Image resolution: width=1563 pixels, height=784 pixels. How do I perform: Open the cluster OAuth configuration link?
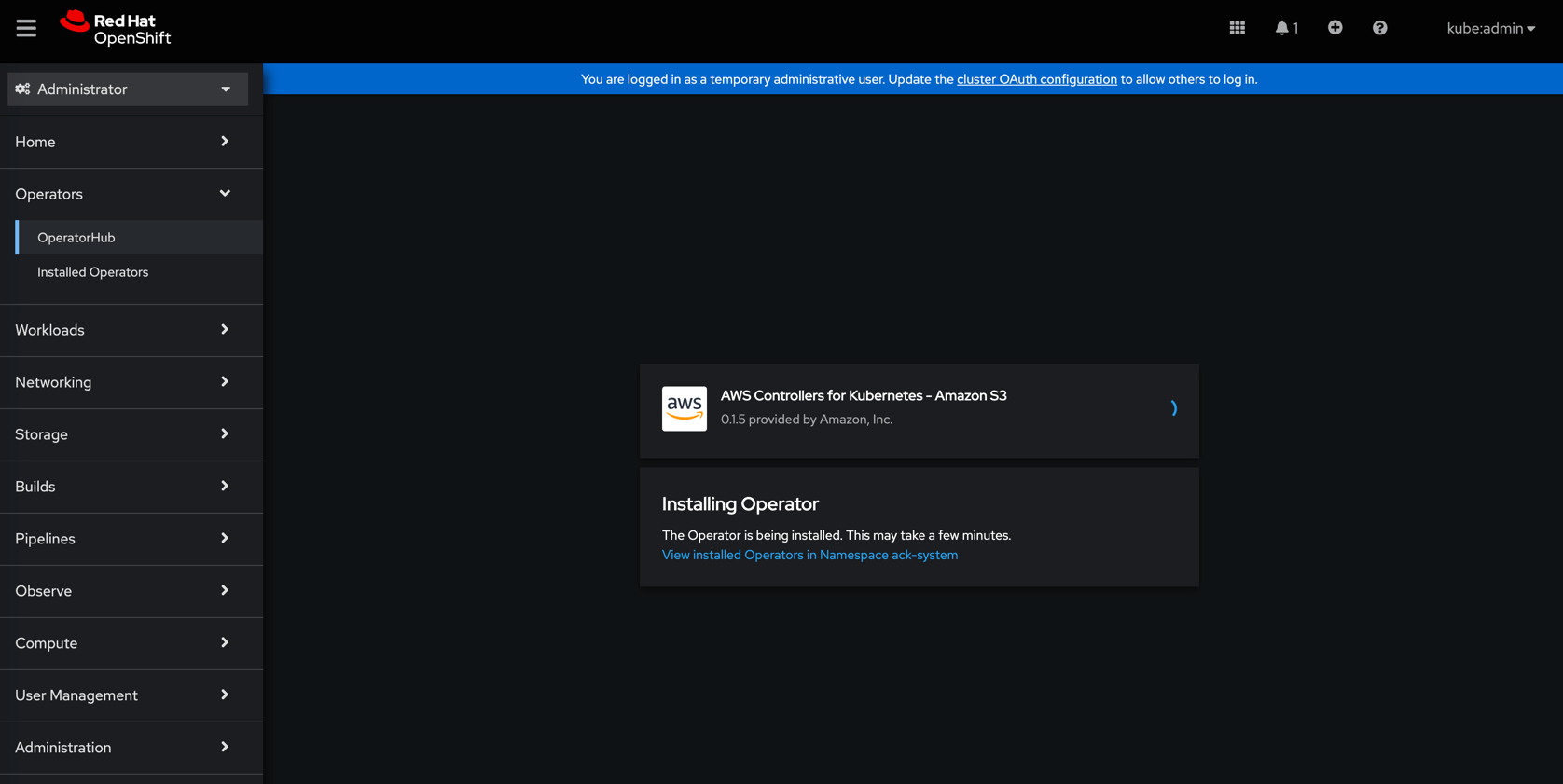click(1036, 79)
